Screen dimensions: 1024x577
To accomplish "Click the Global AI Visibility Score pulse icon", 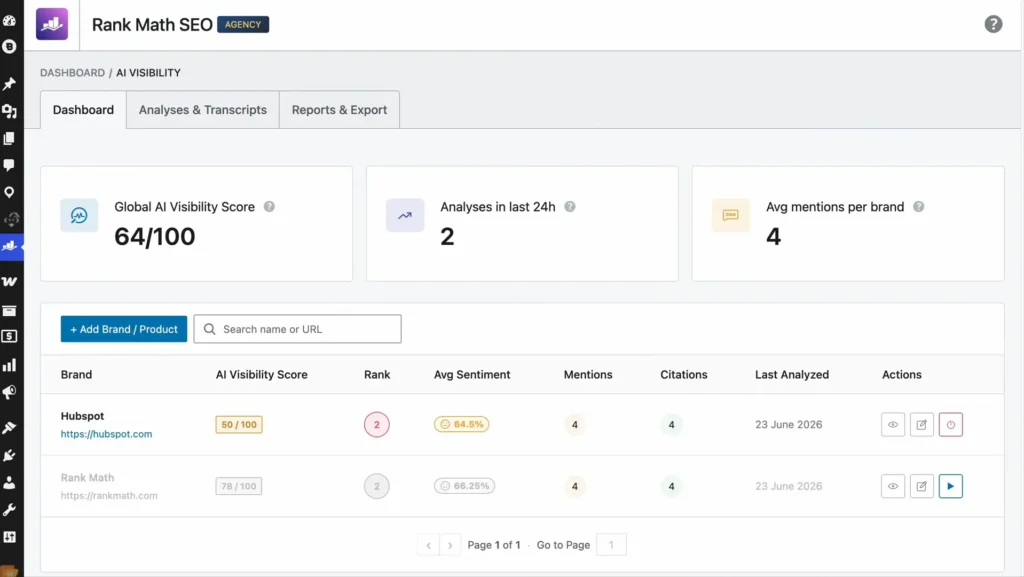I will (x=79, y=215).
